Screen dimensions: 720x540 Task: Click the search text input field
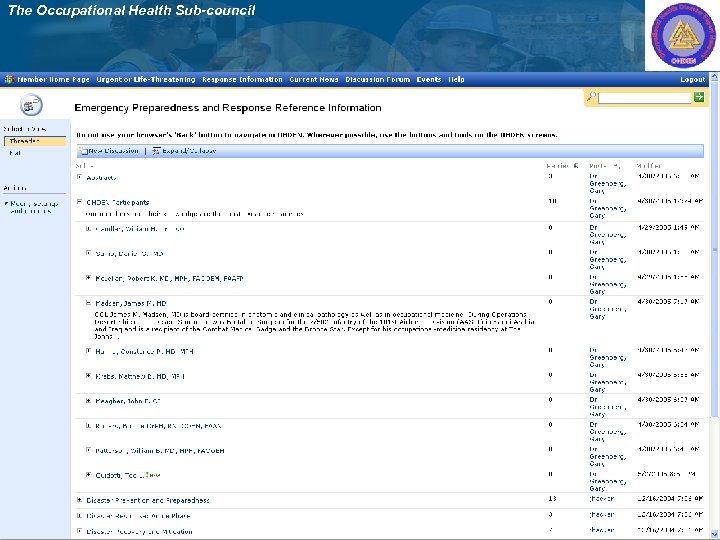(644, 97)
